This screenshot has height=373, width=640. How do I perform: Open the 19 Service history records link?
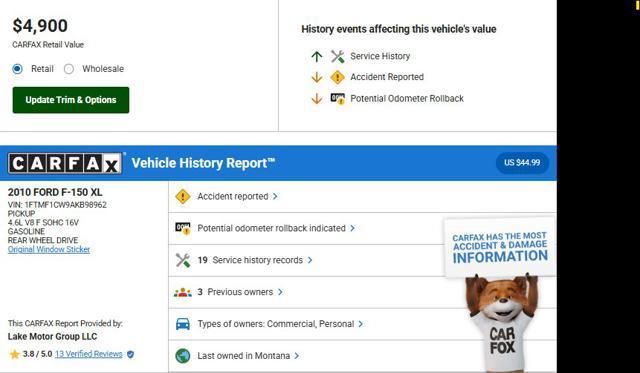250,260
